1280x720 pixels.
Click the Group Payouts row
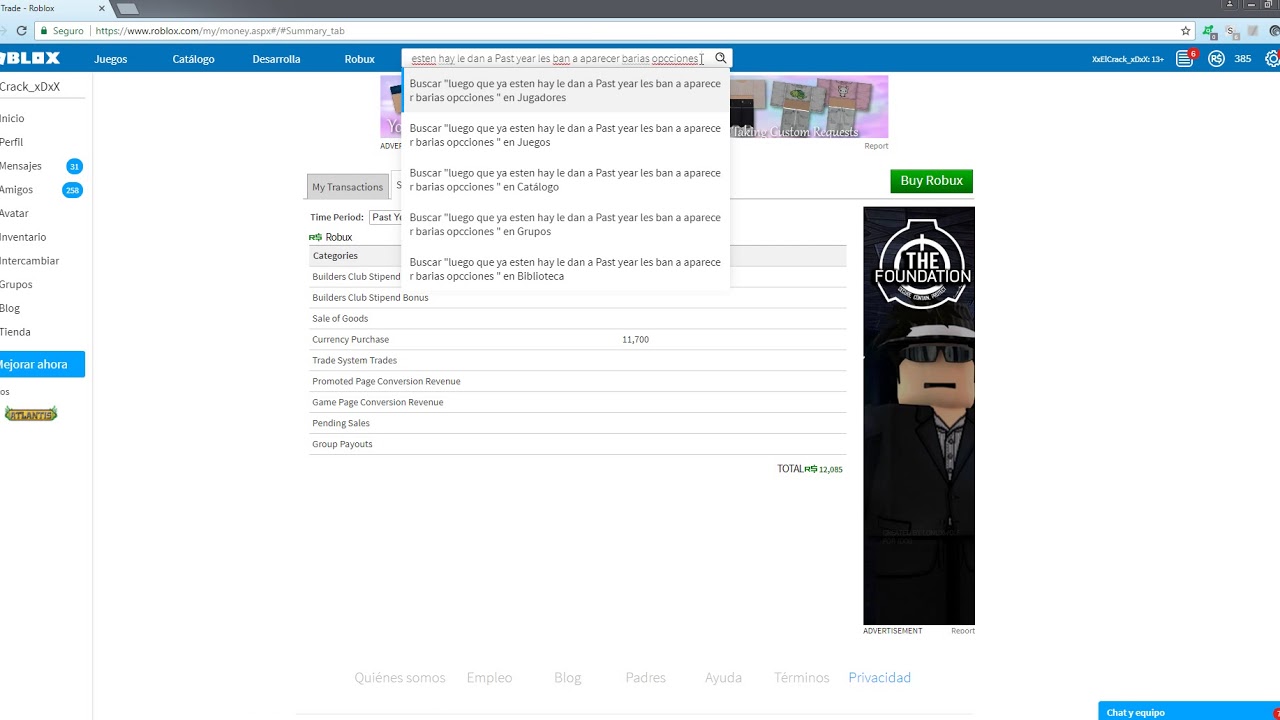point(578,444)
